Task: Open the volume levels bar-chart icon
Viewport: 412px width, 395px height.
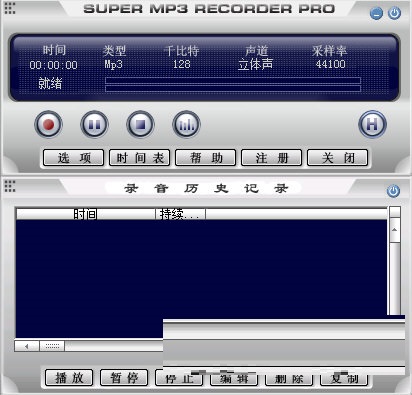Action: tap(186, 124)
